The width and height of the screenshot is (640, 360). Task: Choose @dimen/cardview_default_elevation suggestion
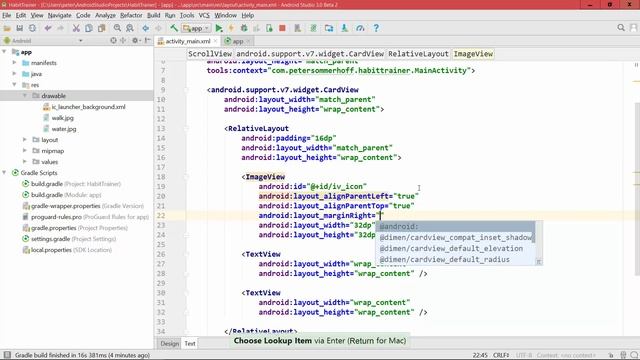point(455,249)
